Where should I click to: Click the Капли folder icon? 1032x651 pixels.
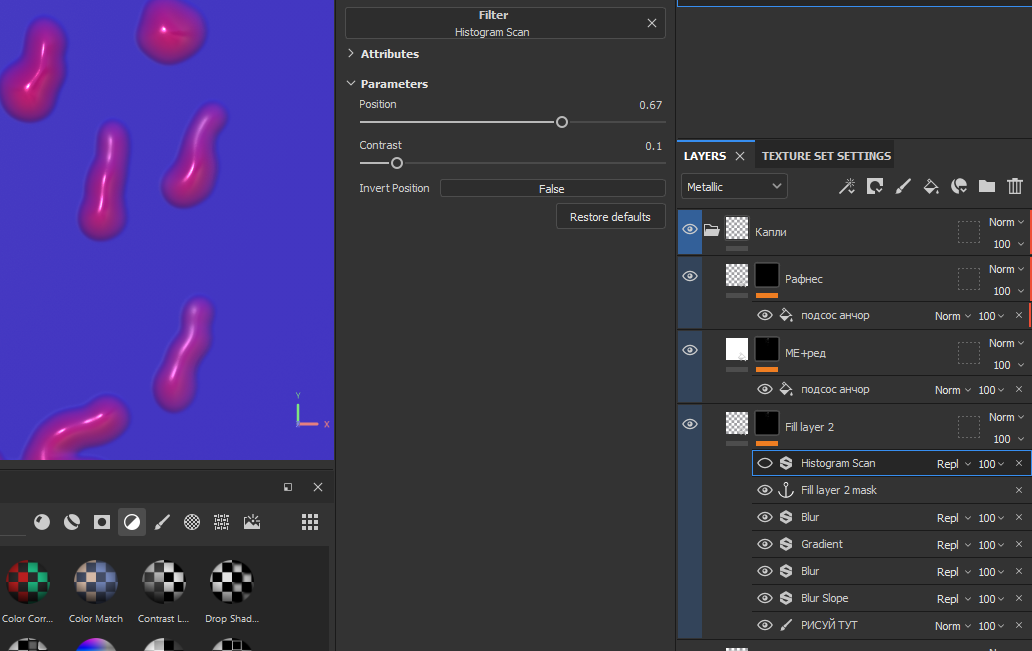[x=711, y=230]
